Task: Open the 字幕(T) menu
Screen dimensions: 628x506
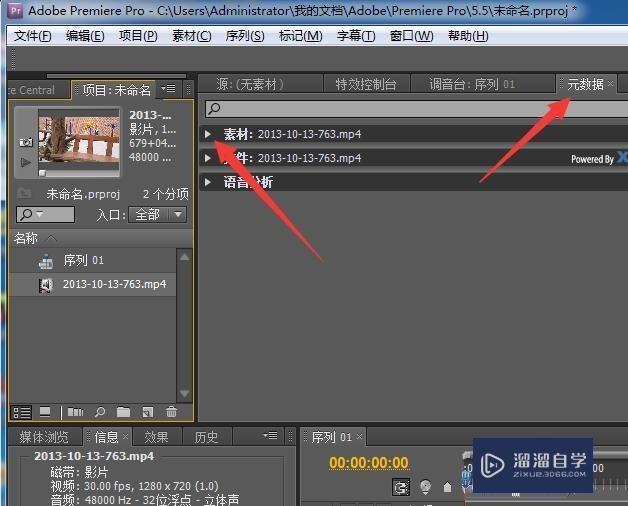Action: 356,36
